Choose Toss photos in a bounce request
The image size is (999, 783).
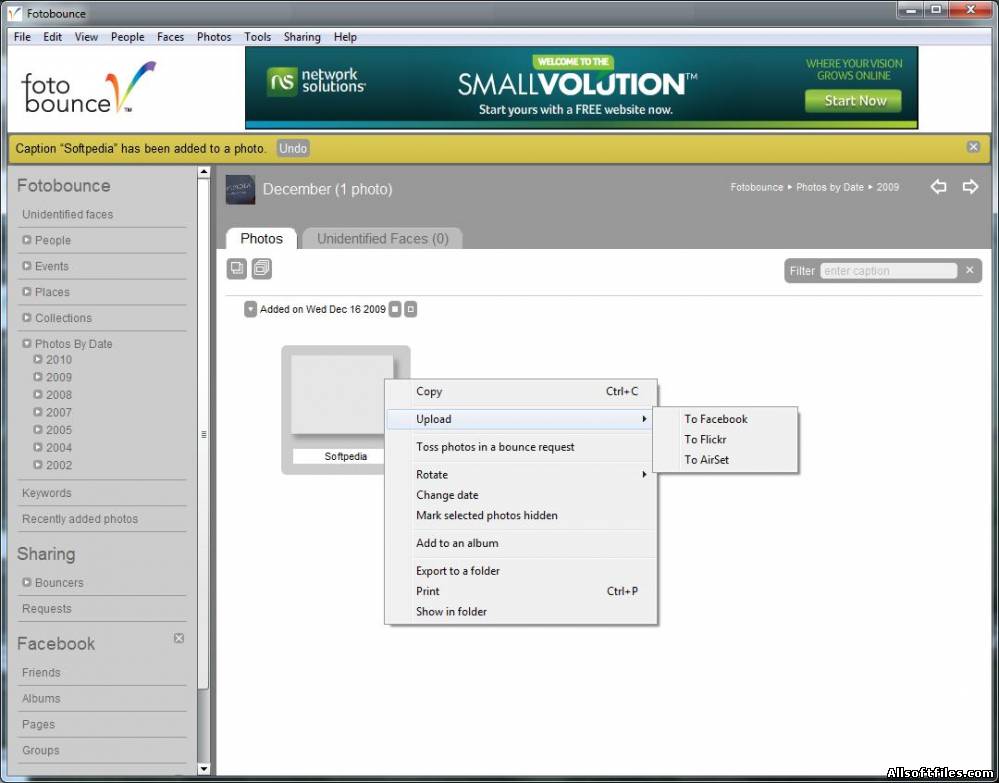(x=521, y=447)
